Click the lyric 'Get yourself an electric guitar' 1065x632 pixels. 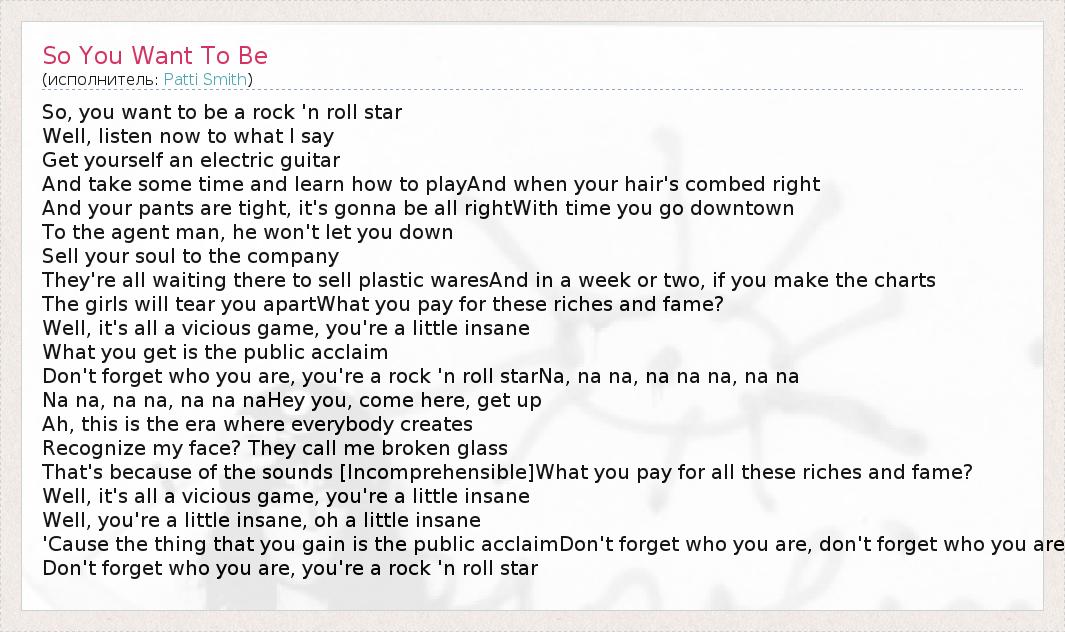point(191,160)
